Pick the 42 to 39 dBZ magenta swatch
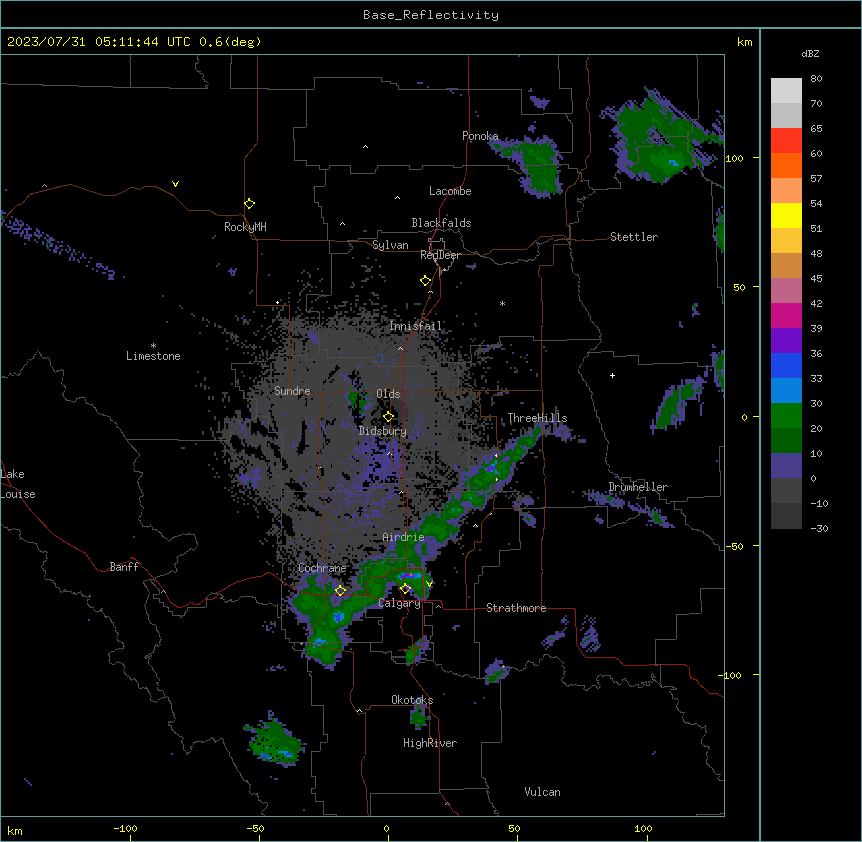 pos(786,315)
